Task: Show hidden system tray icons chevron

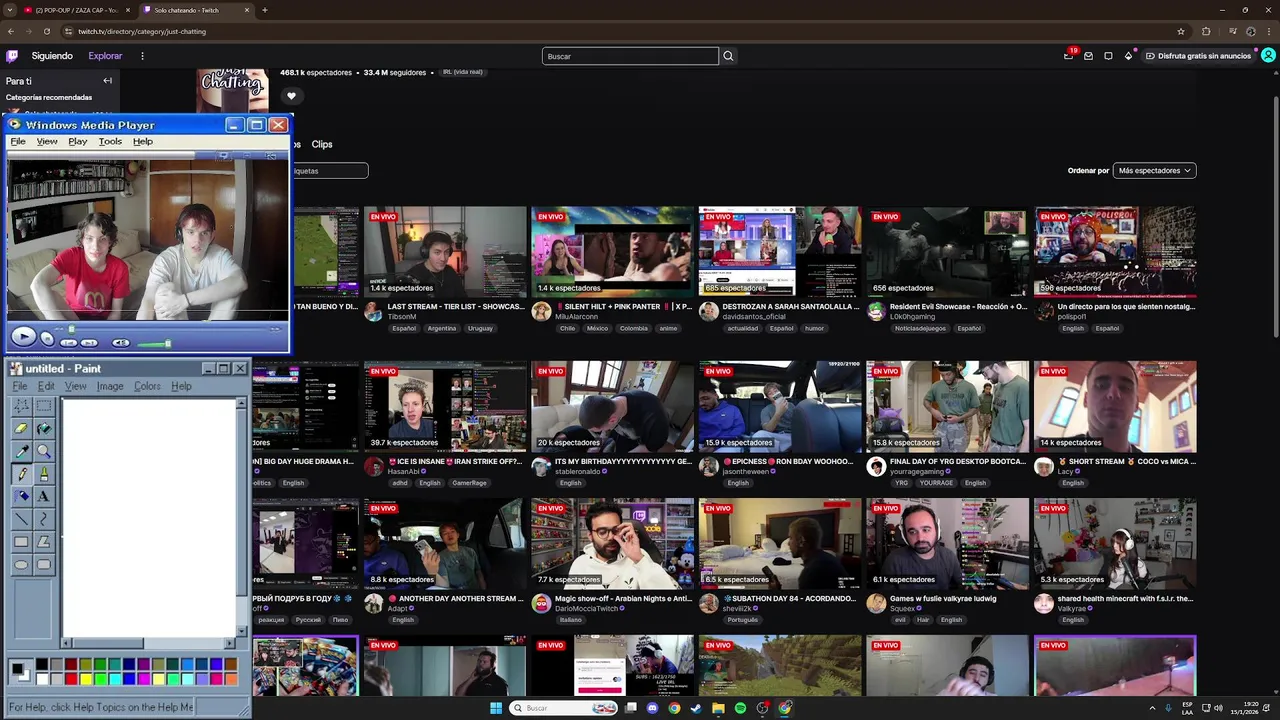Action: click(1152, 708)
